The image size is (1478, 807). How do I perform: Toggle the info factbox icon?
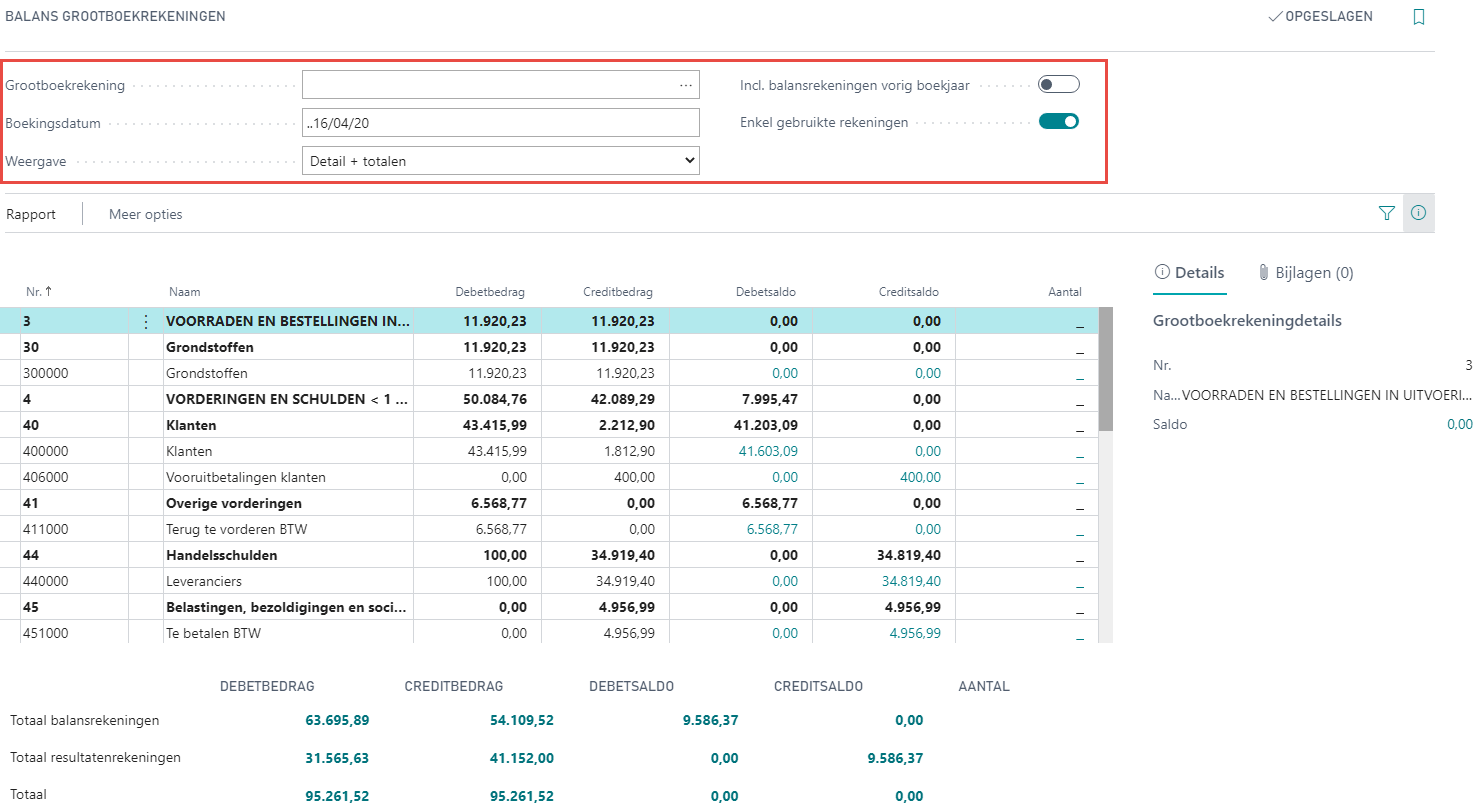[1418, 213]
